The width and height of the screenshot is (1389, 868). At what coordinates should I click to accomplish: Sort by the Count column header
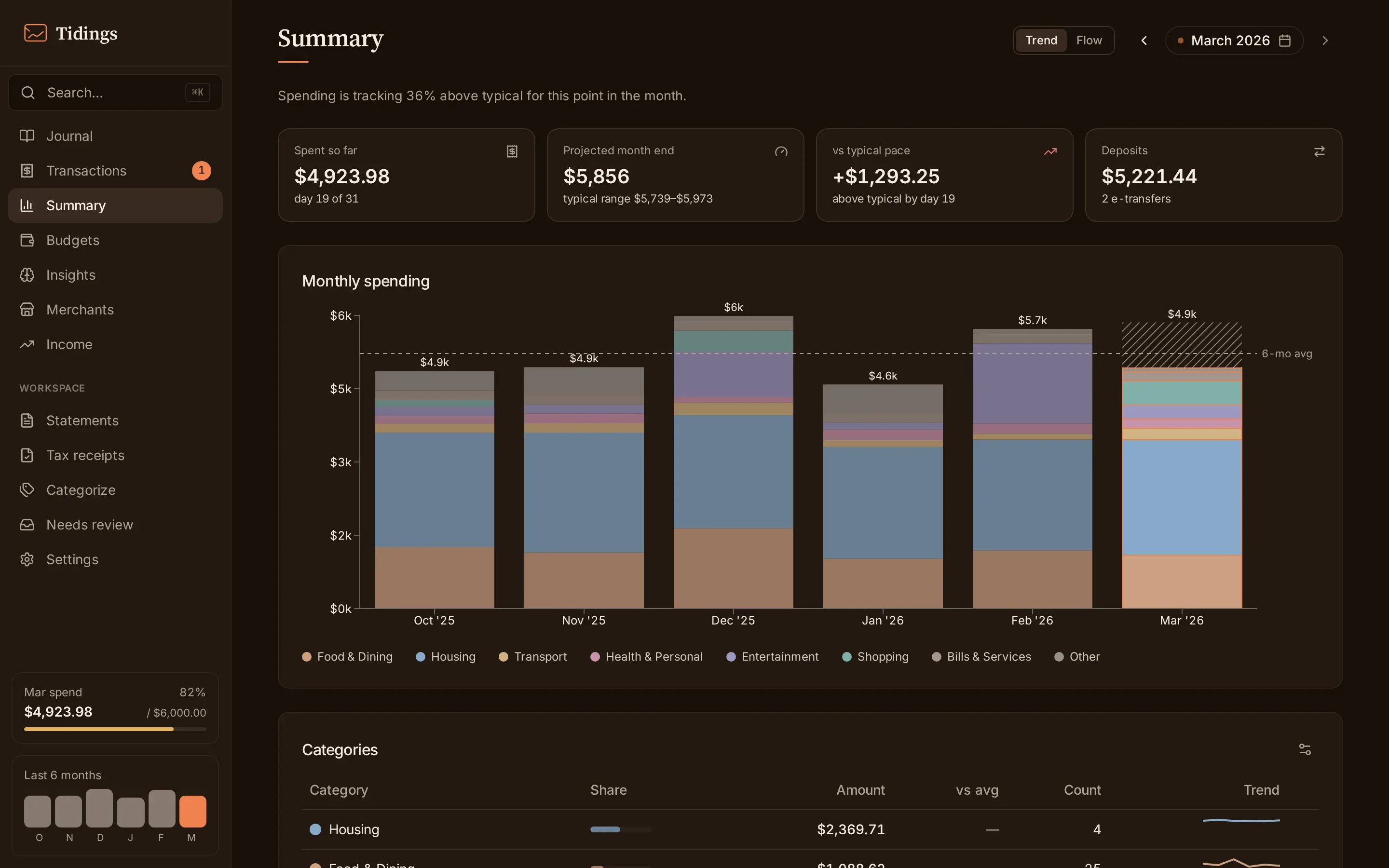(1082, 790)
